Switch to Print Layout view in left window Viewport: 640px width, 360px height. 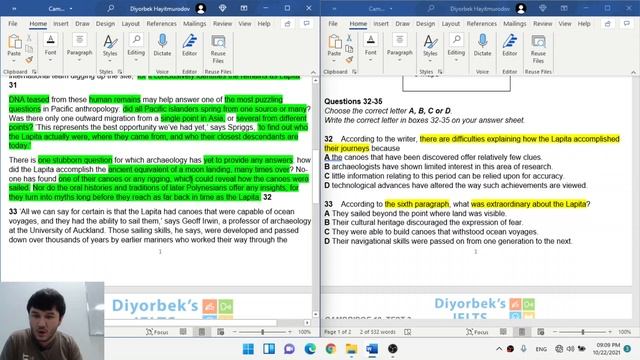coord(202,332)
